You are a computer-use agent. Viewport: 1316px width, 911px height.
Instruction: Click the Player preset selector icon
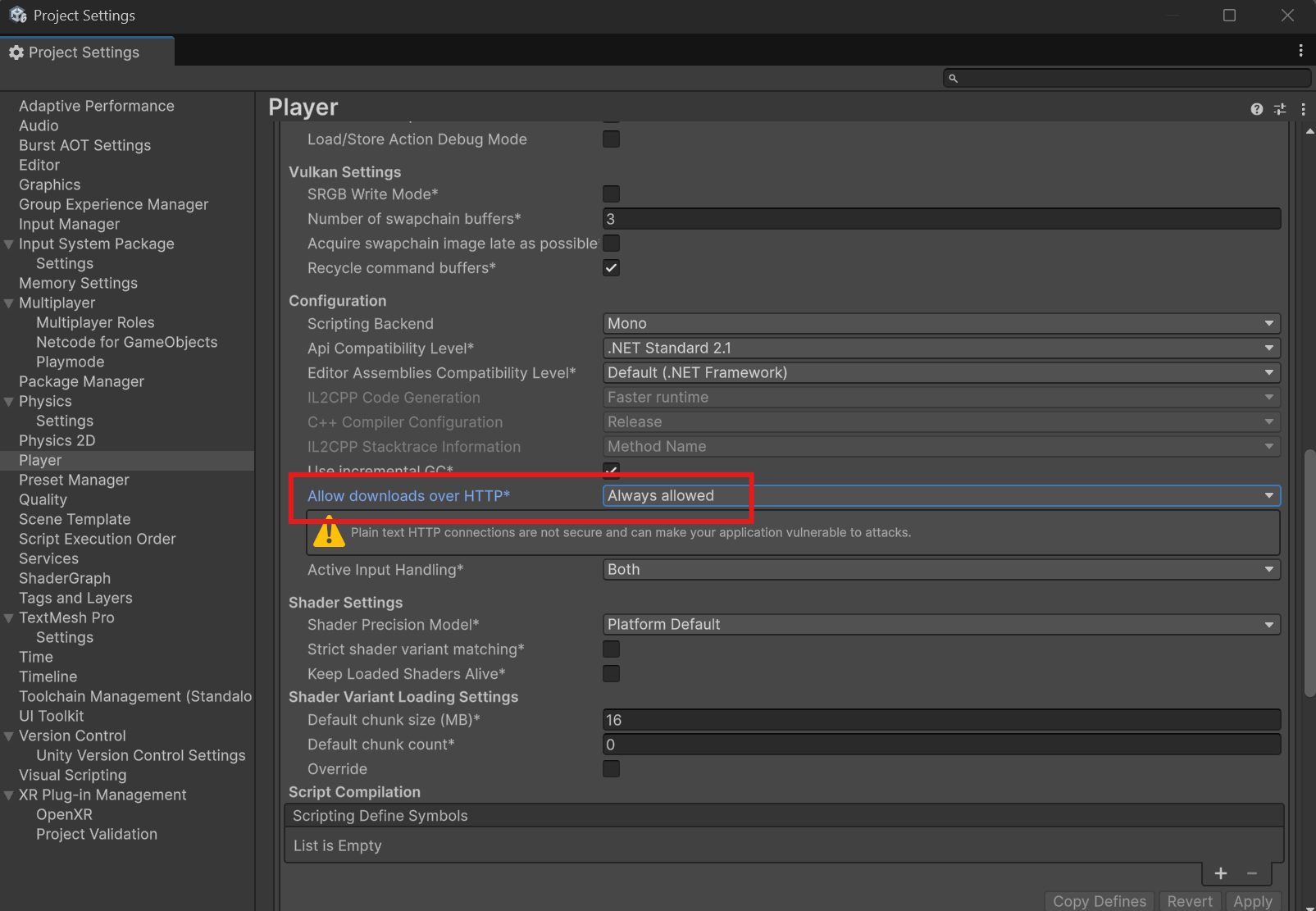click(x=1280, y=109)
